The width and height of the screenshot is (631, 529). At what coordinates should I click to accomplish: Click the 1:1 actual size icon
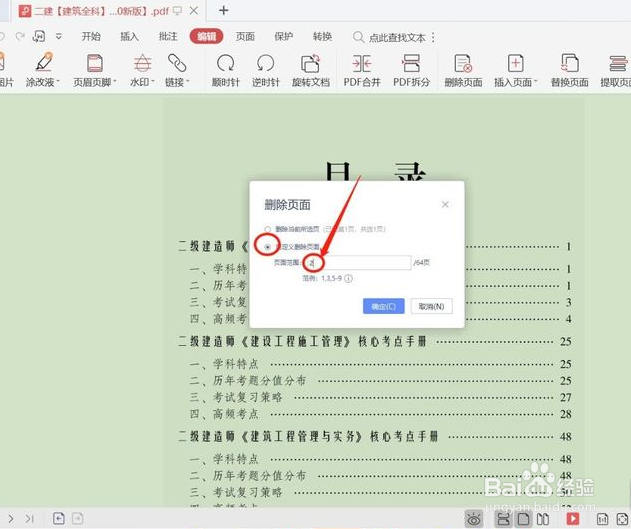coord(602,519)
